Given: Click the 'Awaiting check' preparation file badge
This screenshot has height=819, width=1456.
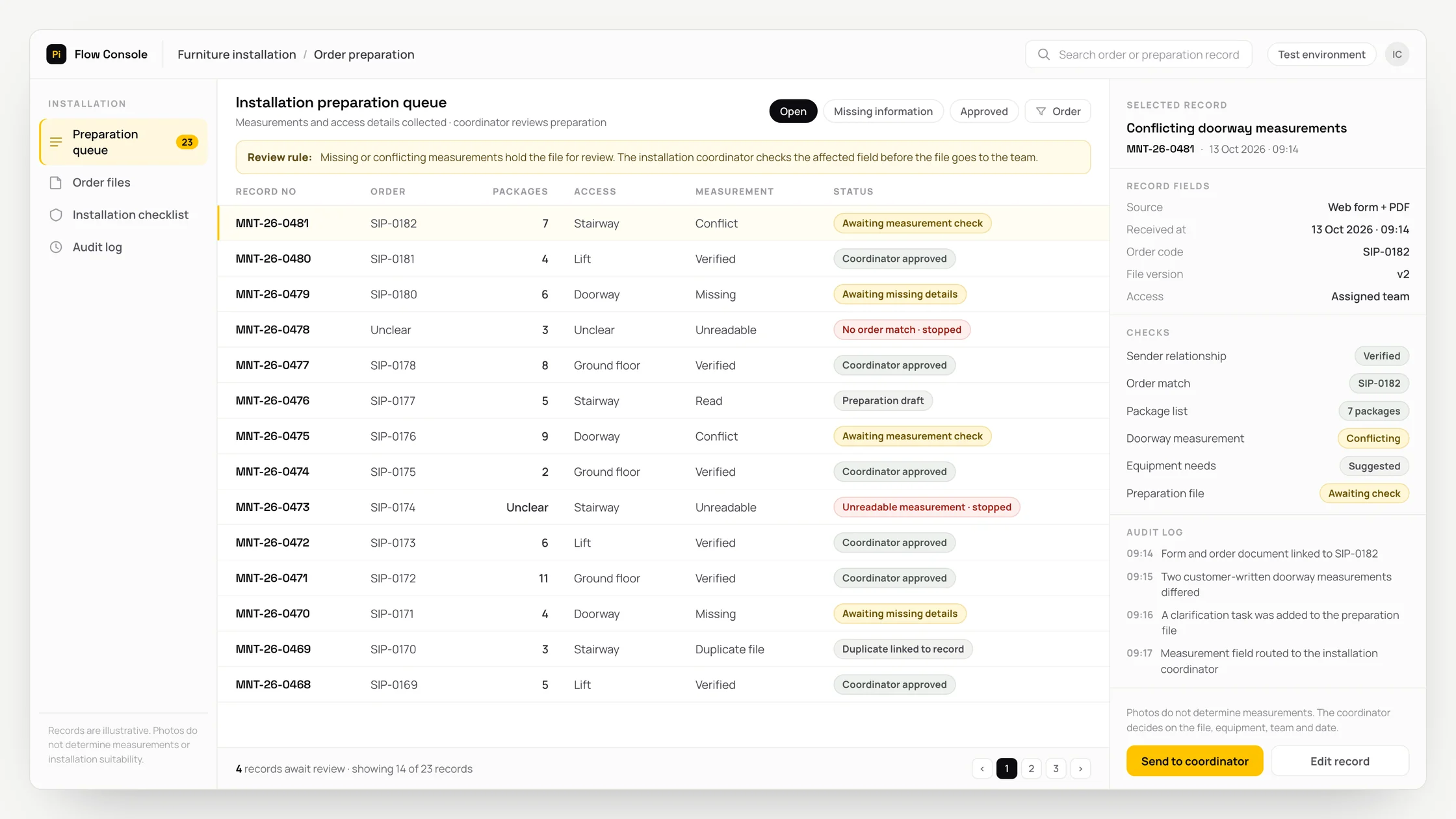Looking at the screenshot, I should coord(1364,494).
